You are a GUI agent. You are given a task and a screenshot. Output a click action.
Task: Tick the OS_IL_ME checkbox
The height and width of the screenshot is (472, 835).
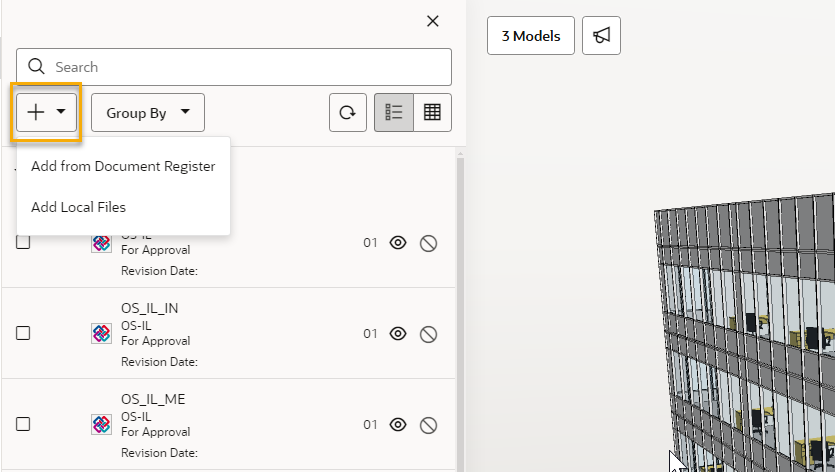23,425
